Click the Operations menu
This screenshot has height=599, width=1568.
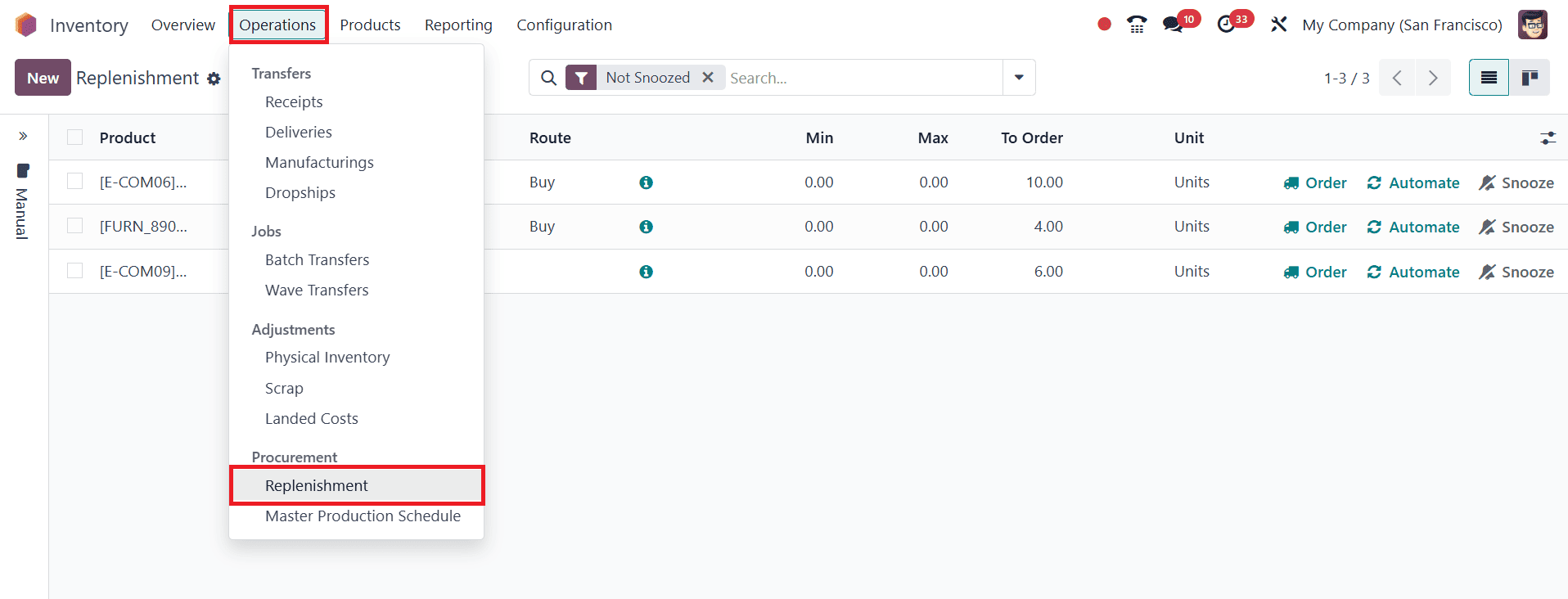[x=277, y=25]
